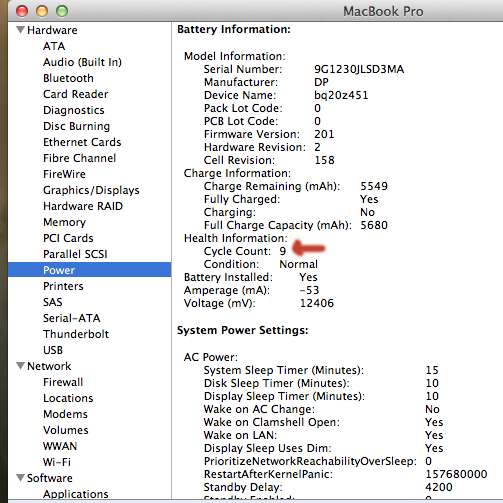This screenshot has height=503, width=503.
Task: Select PCI Cards entry
Action: 68,238
